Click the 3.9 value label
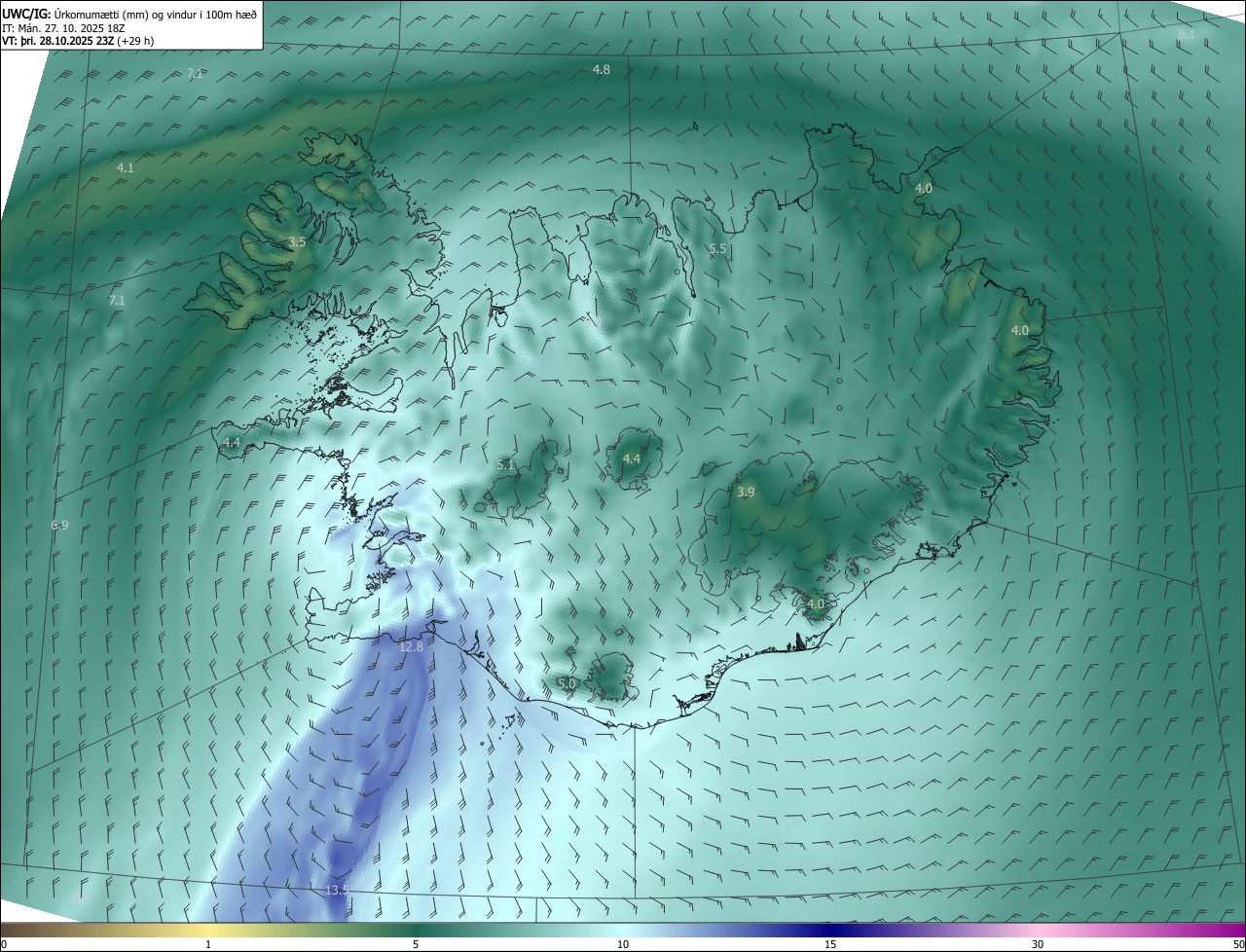Screen dimensions: 1246x952 point(746,493)
